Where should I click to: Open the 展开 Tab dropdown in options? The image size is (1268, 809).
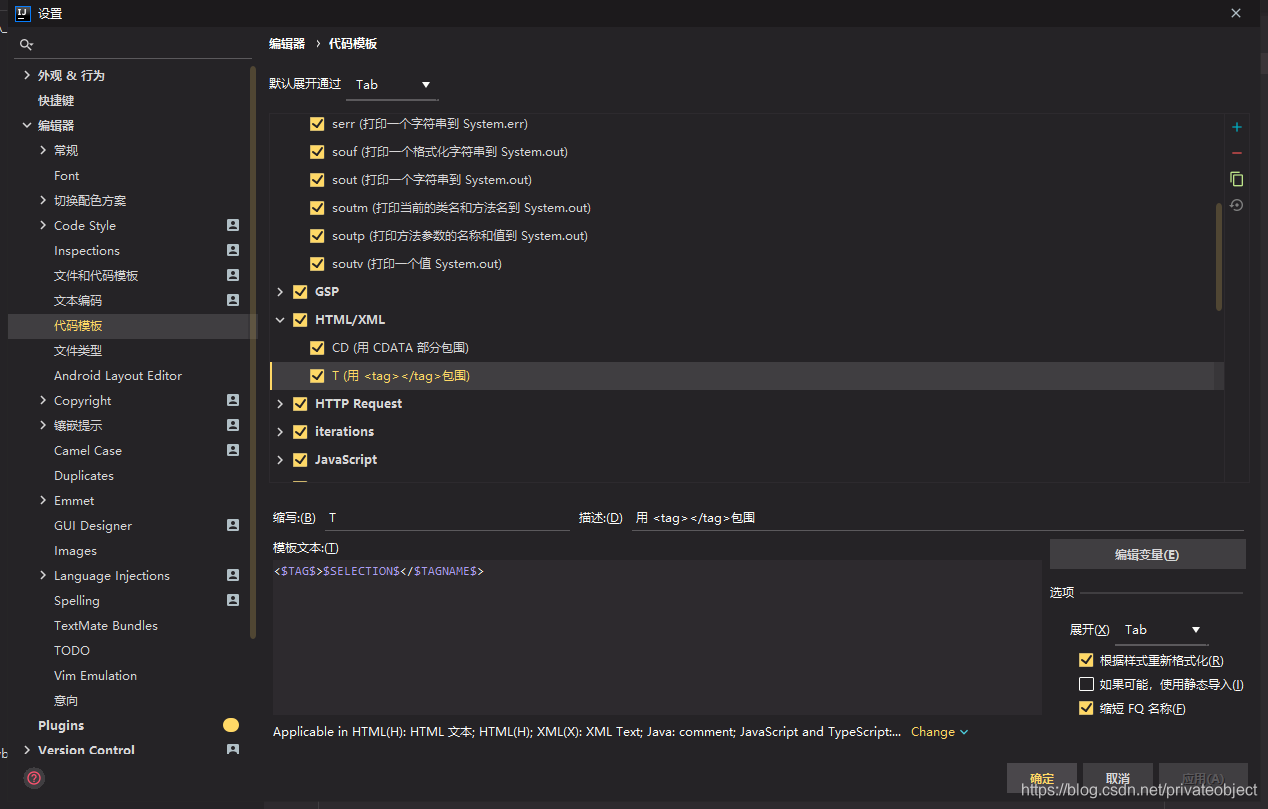click(x=1162, y=630)
